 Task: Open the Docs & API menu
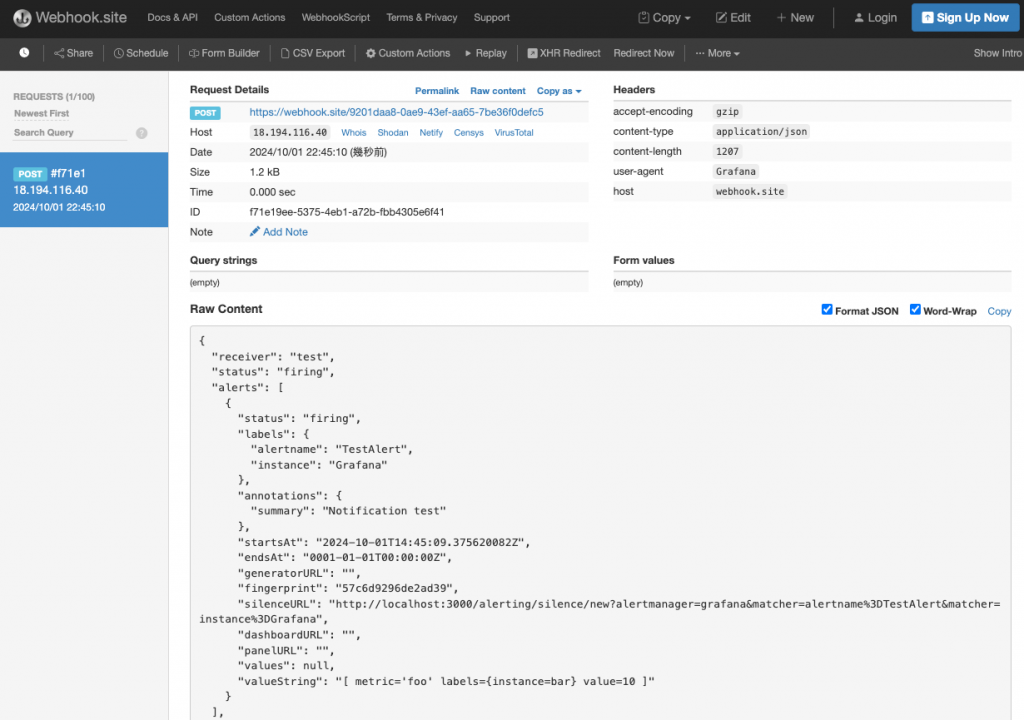tap(172, 18)
